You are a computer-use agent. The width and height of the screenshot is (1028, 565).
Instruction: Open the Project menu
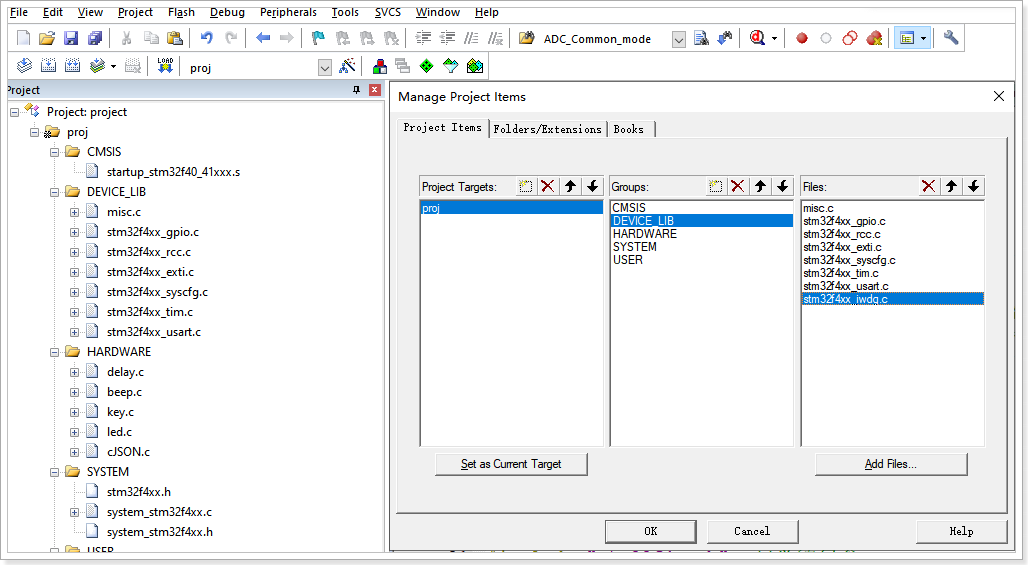135,12
